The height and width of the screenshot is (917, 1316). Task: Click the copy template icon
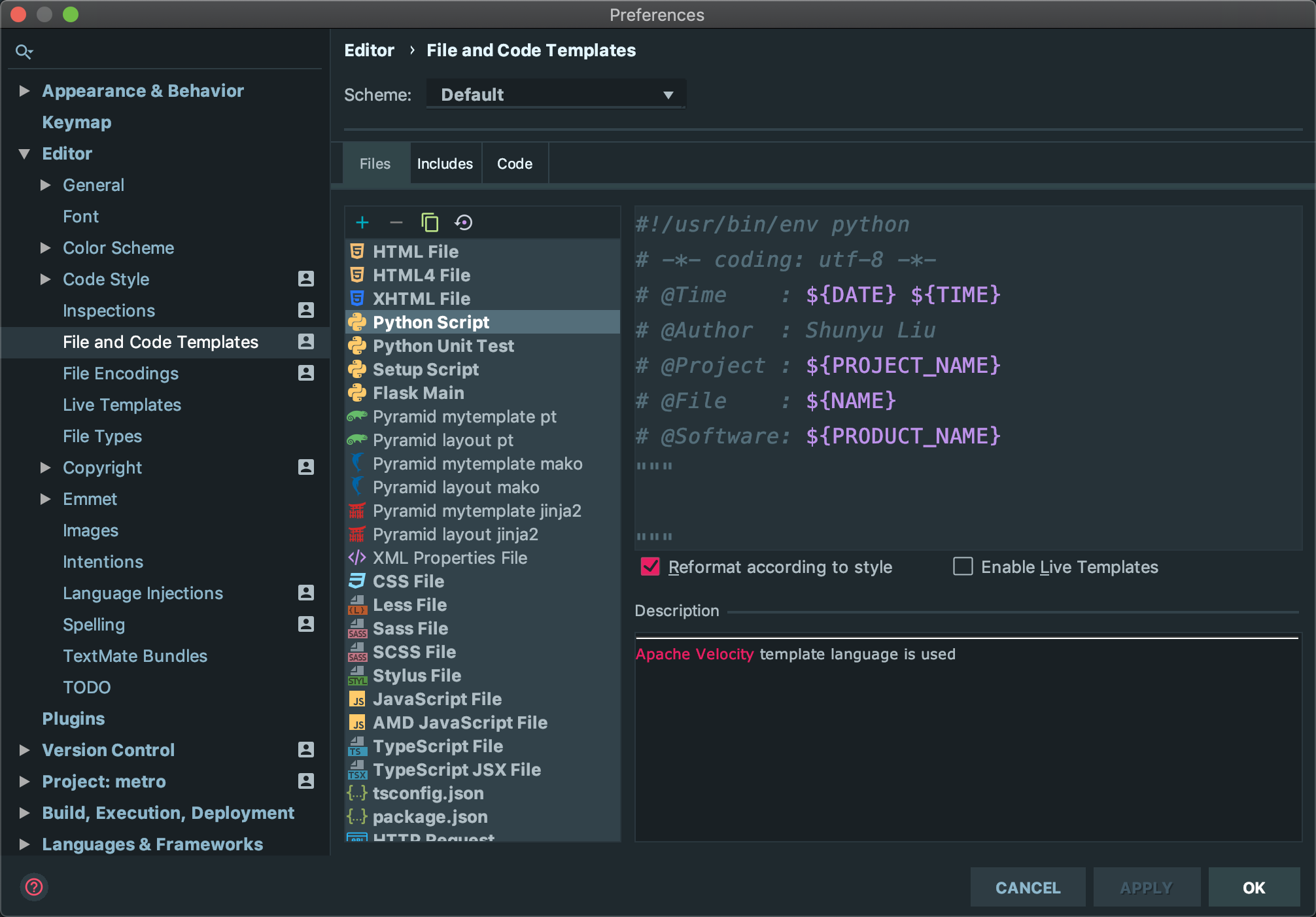pos(430,222)
